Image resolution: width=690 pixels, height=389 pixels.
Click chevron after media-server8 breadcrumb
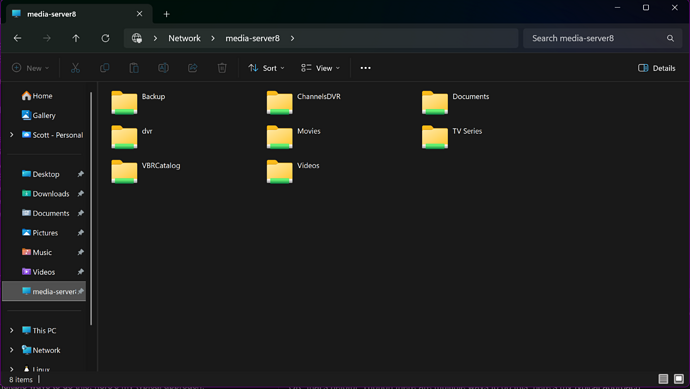(292, 38)
